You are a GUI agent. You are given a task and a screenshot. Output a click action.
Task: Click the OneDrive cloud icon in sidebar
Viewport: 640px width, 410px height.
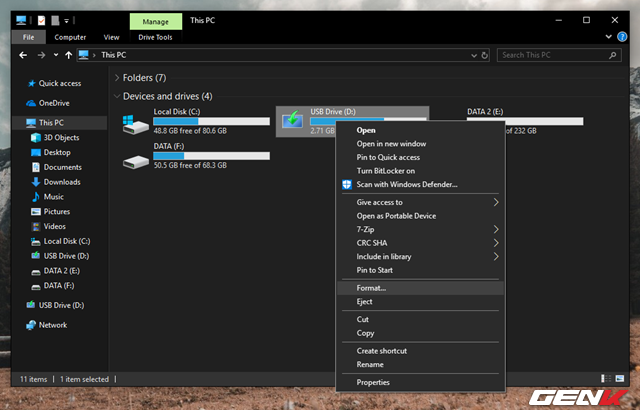[x=31, y=103]
